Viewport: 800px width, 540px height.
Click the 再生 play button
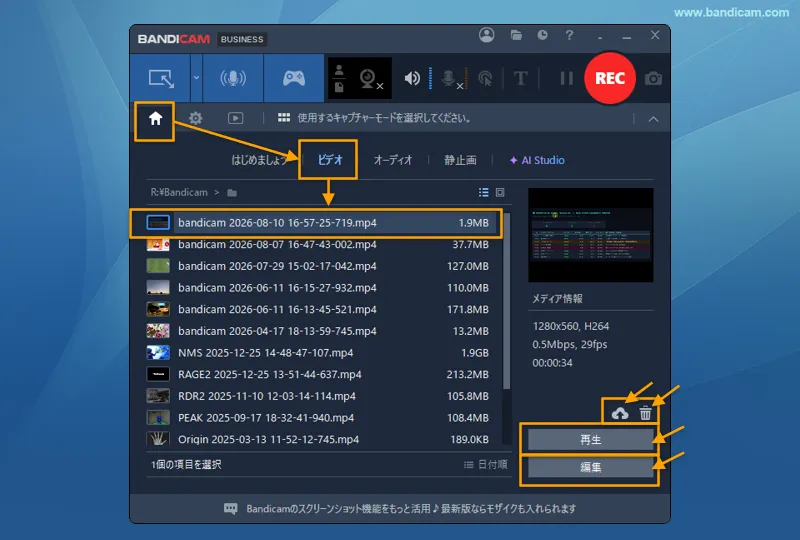pyautogui.click(x=590, y=439)
